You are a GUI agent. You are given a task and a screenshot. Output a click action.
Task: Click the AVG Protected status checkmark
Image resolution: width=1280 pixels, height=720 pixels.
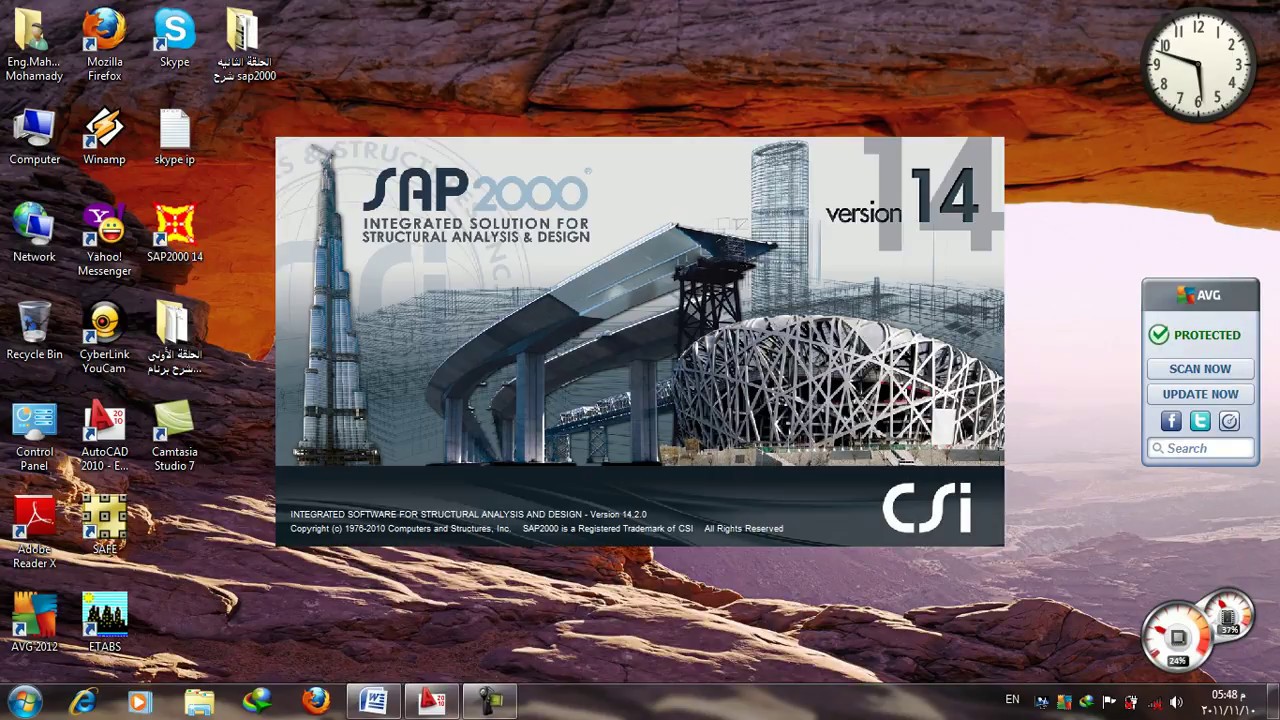[1159, 335]
